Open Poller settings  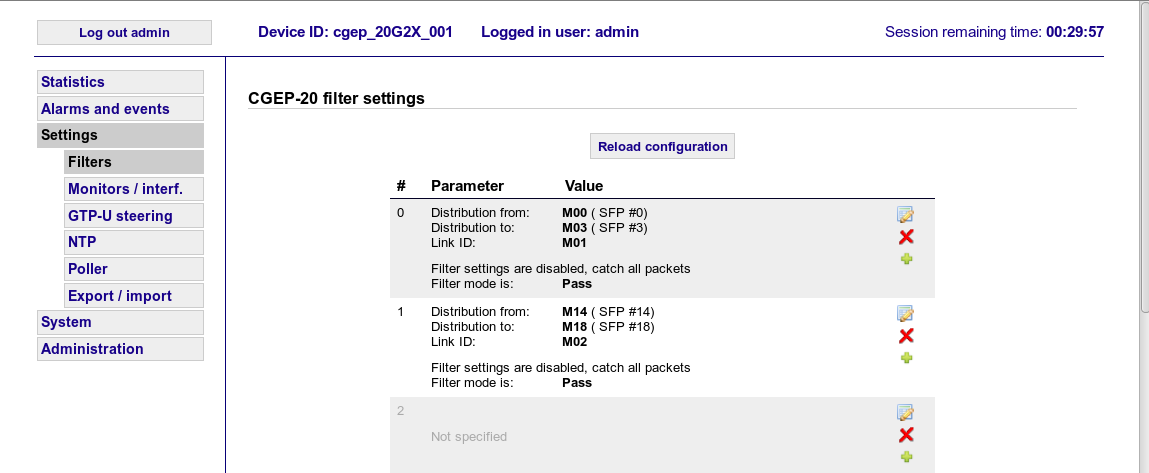[x=134, y=269]
